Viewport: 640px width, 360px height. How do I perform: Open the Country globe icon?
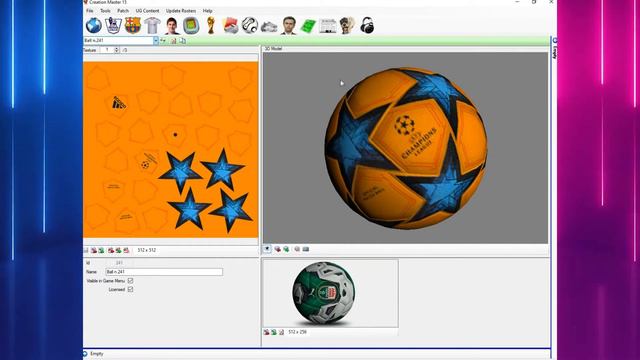click(x=93, y=26)
